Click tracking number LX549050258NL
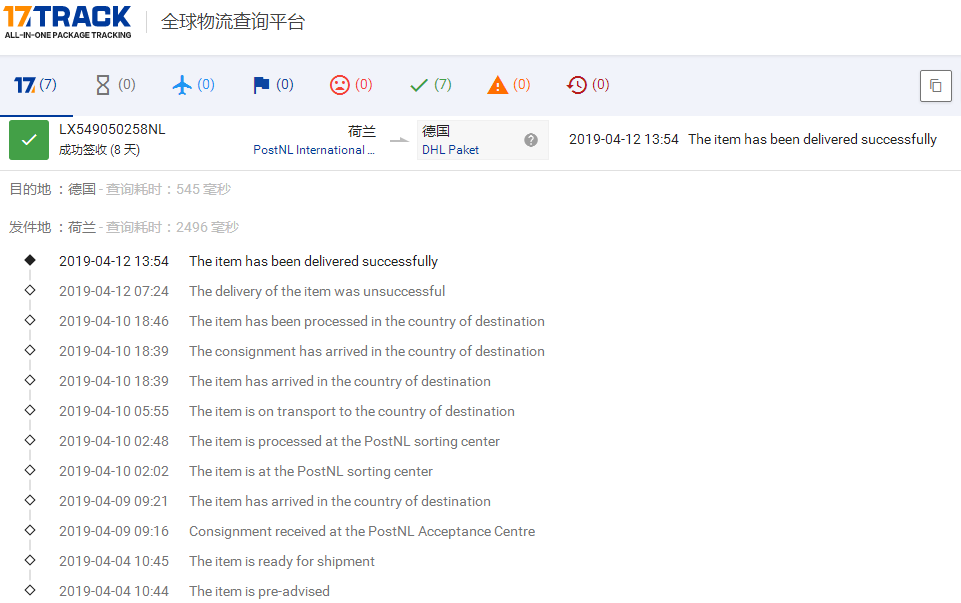Viewport: 961px width, 603px height. pyautogui.click(x=114, y=129)
